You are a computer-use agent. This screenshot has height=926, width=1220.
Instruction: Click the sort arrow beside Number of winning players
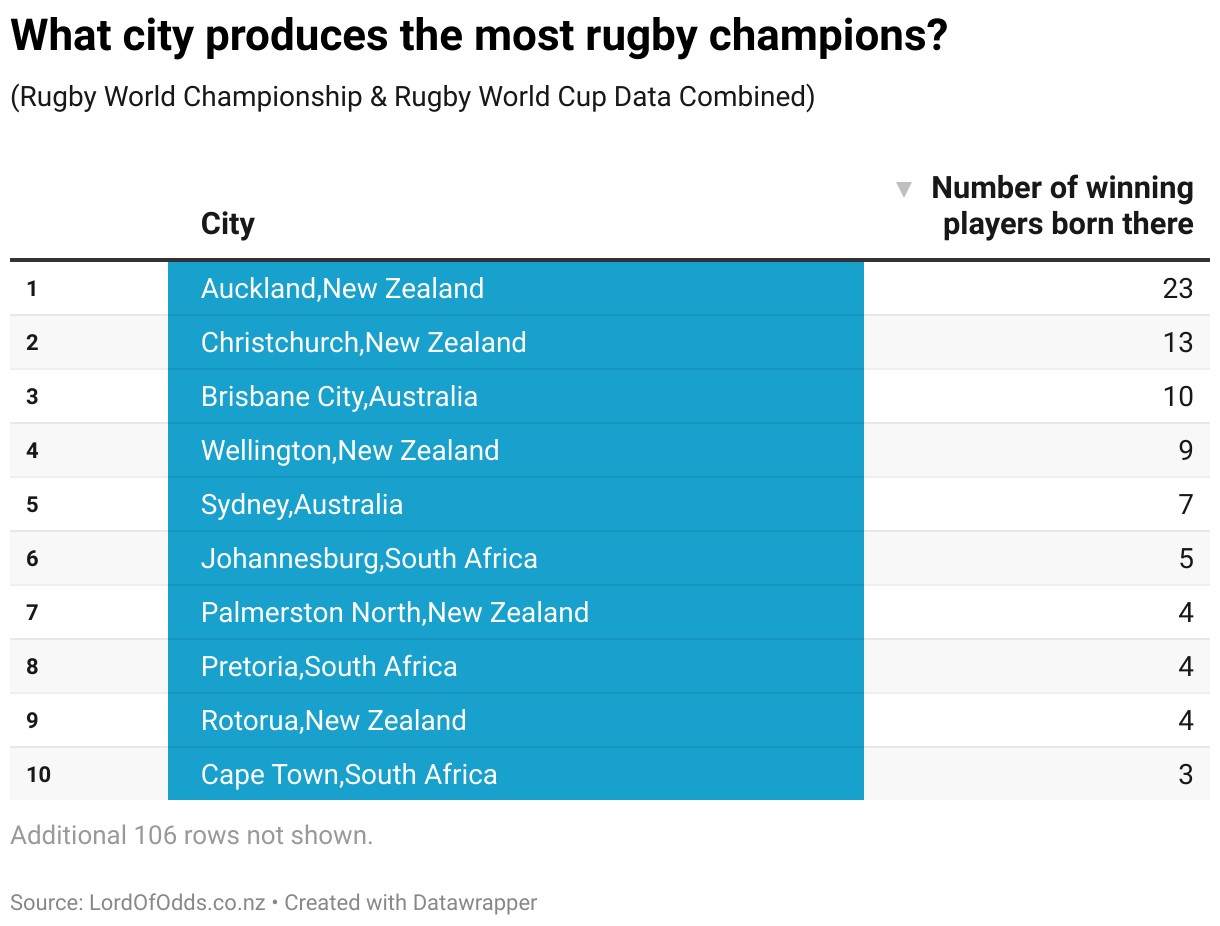click(x=904, y=188)
